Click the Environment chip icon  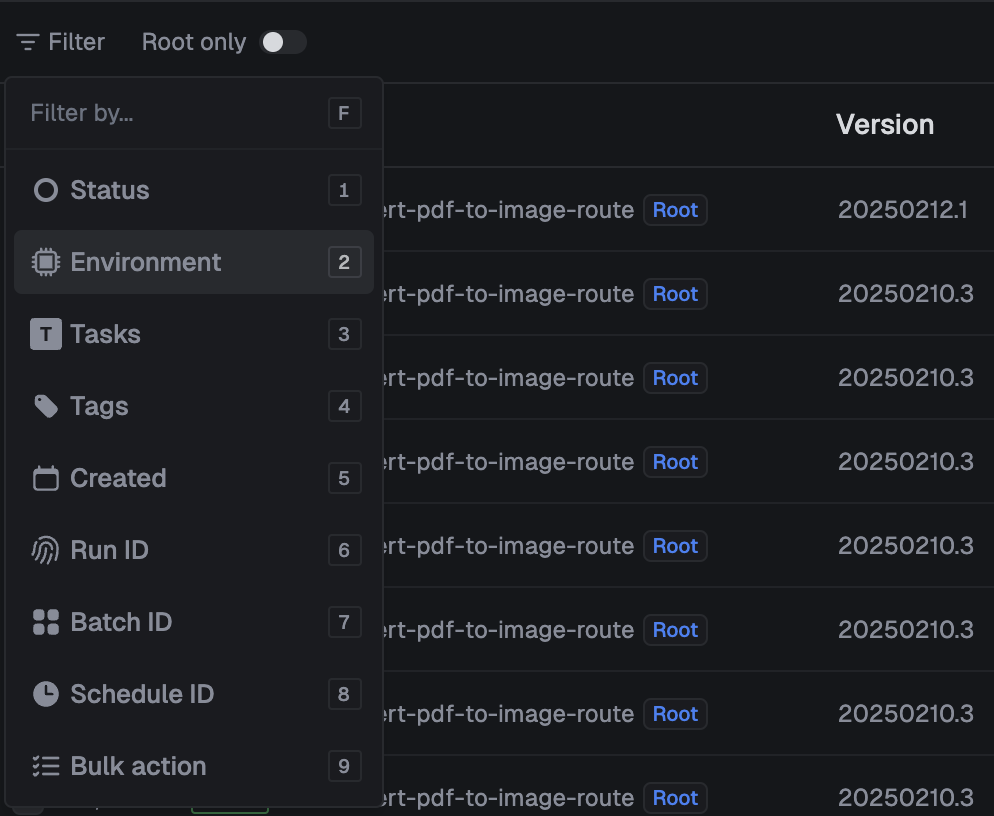[x=46, y=262]
